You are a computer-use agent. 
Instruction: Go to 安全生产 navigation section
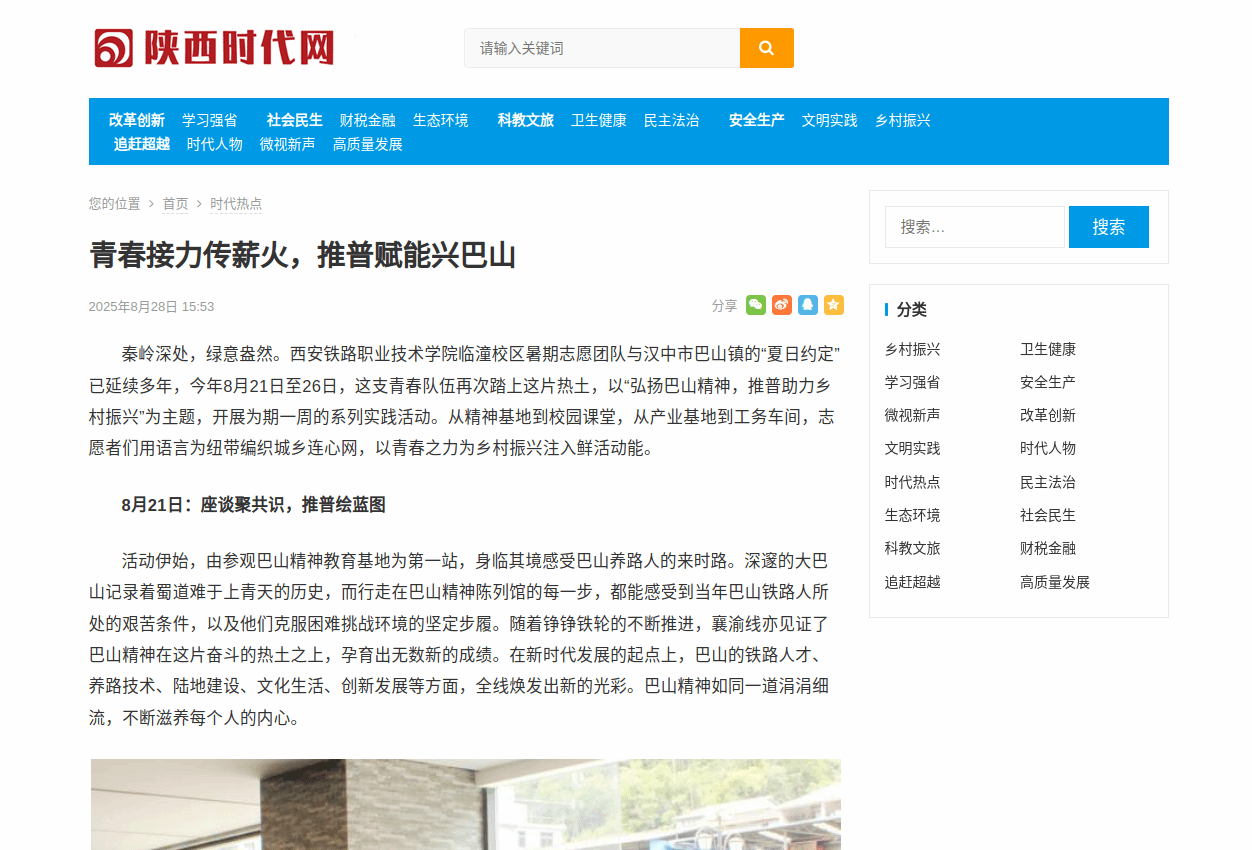click(756, 120)
